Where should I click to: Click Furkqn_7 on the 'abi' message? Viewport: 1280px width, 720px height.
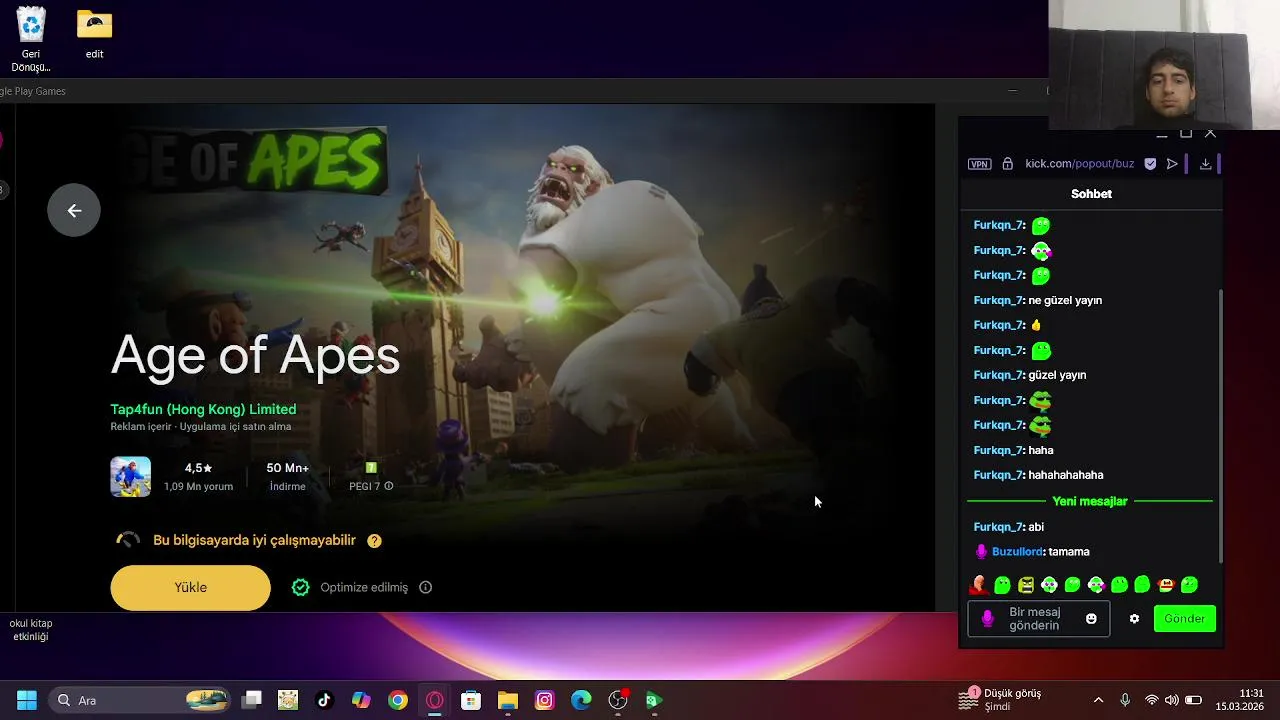pyautogui.click(x=998, y=527)
